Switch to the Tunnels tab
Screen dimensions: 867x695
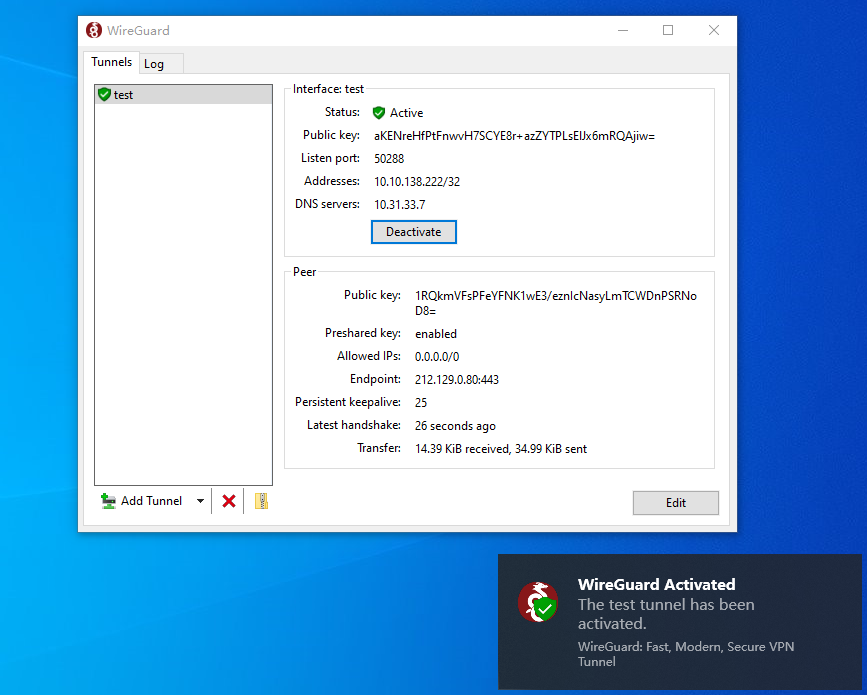pos(112,62)
